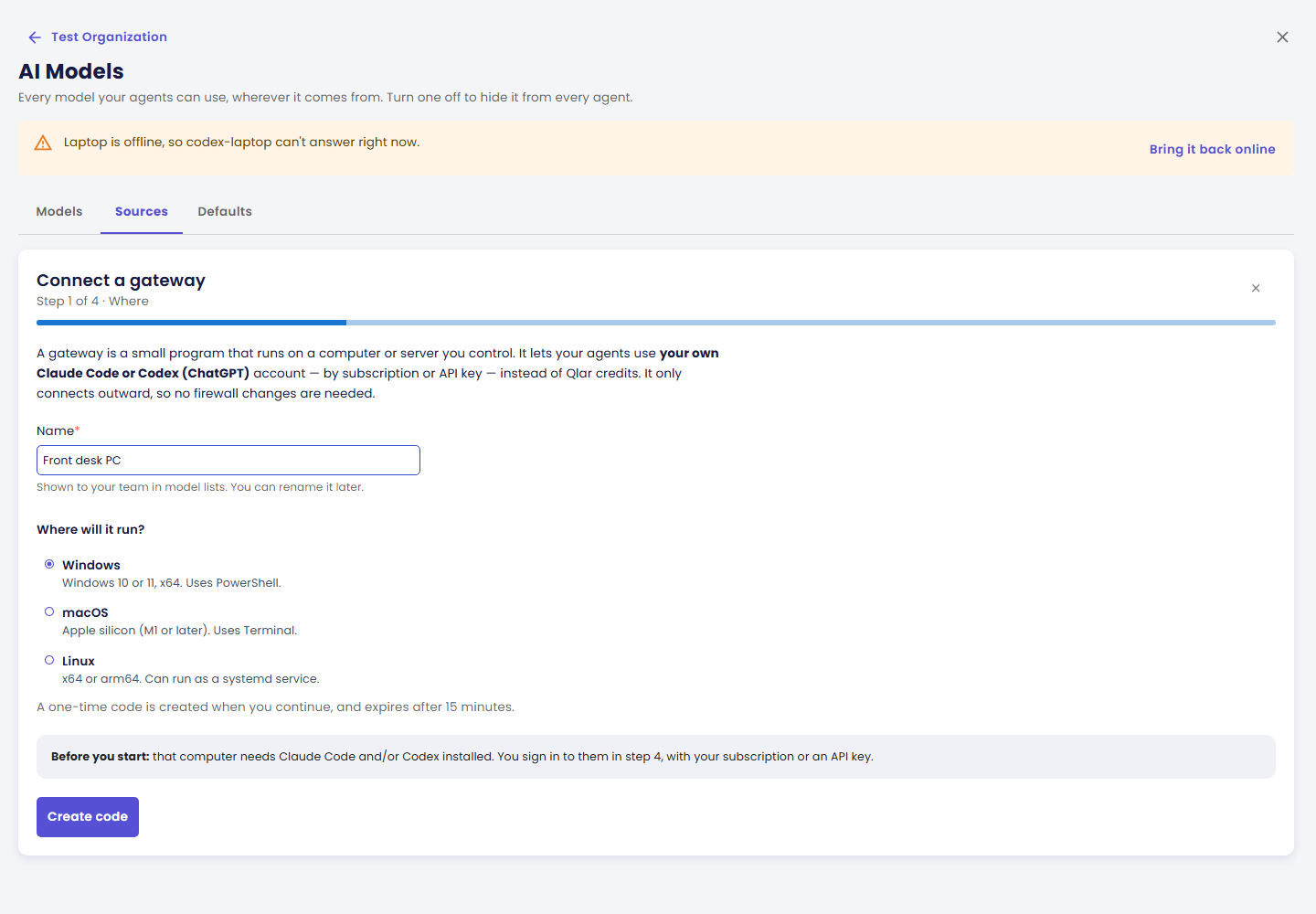Click the 'Shown to your team' hint text
This screenshot has height=914, width=1316.
coord(200,487)
